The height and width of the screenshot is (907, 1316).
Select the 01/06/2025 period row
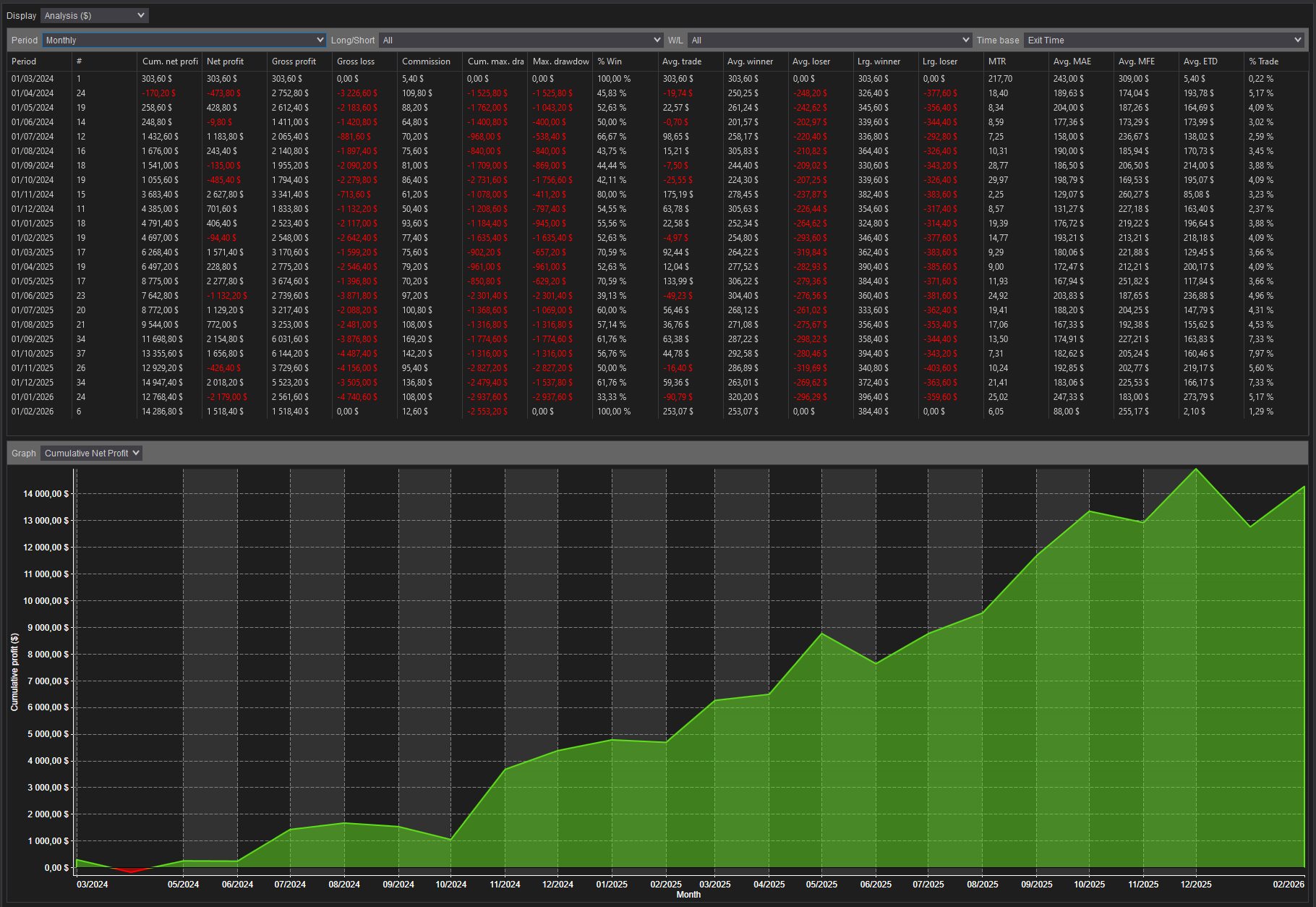pos(658,296)
